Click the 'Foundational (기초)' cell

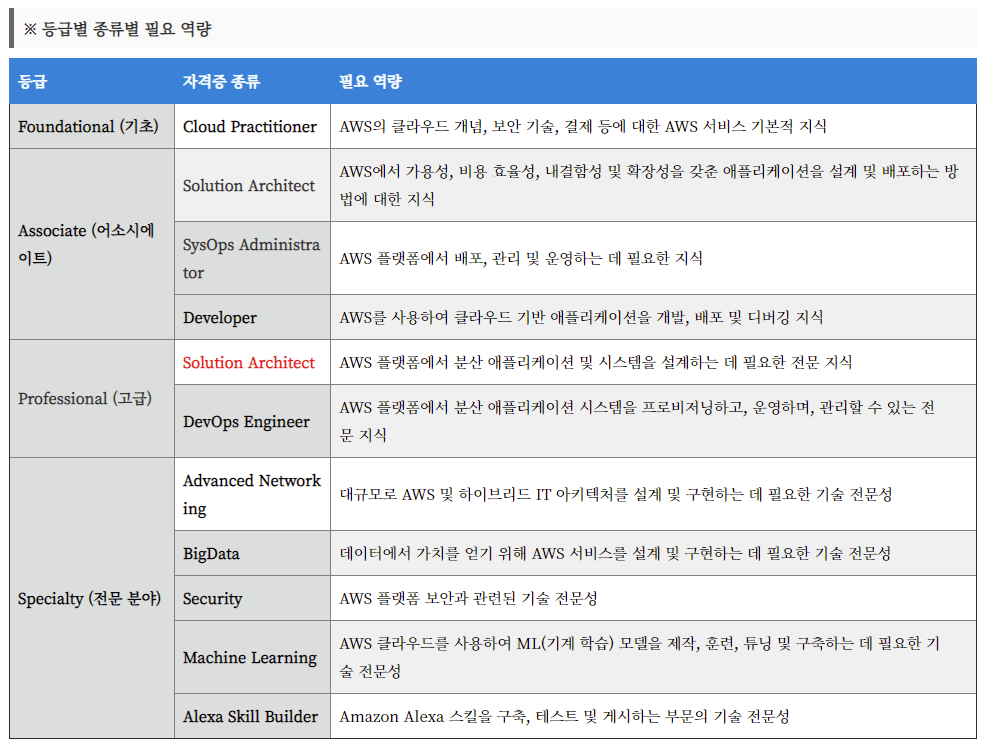(x=92, y=126)
